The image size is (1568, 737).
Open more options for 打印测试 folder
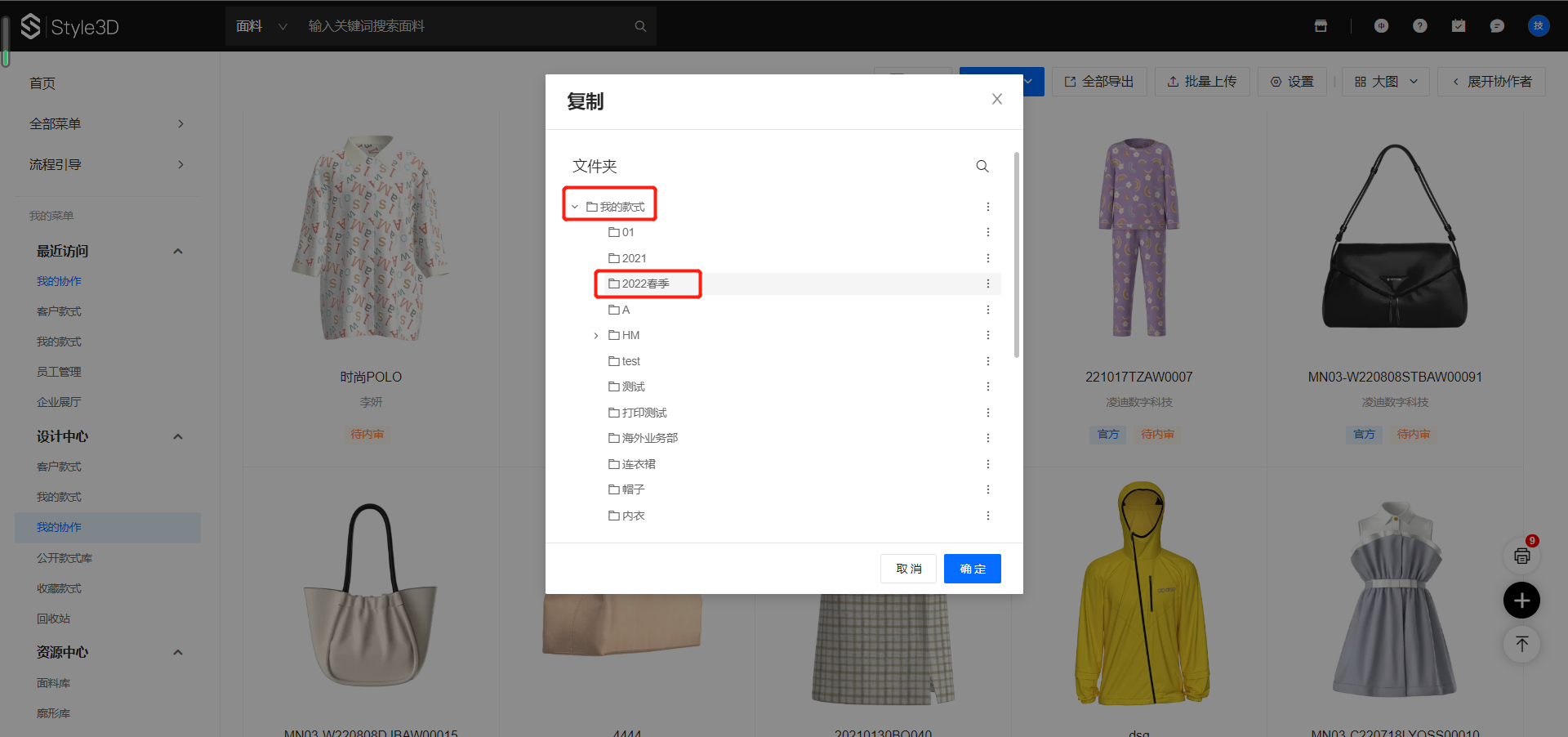point(988,413)
